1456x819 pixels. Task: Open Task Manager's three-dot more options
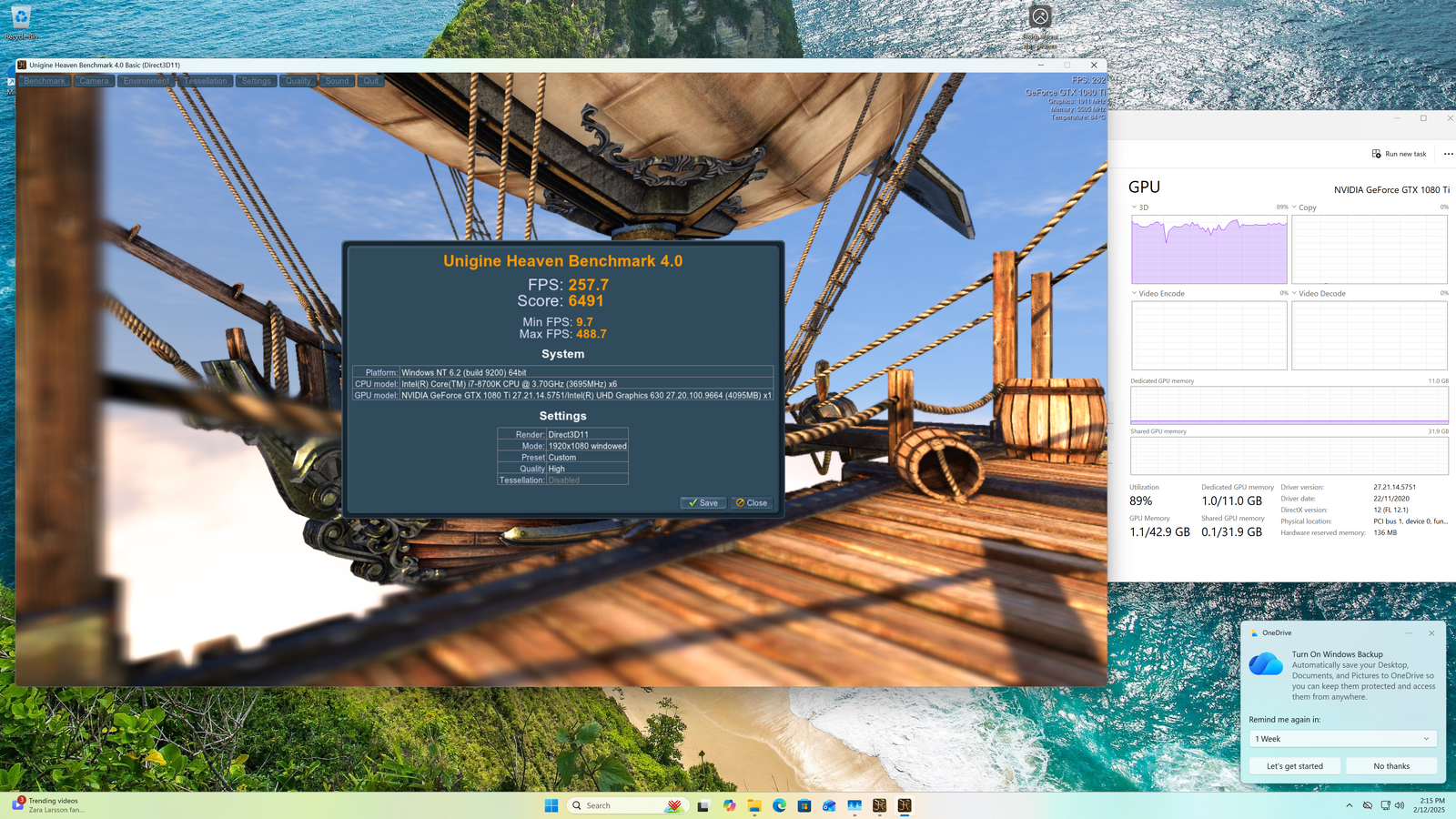click(1448, 154)
